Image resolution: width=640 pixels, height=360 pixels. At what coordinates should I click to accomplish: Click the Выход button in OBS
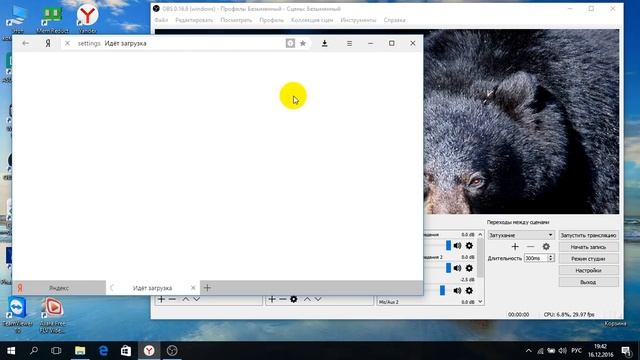coord(588,282)
